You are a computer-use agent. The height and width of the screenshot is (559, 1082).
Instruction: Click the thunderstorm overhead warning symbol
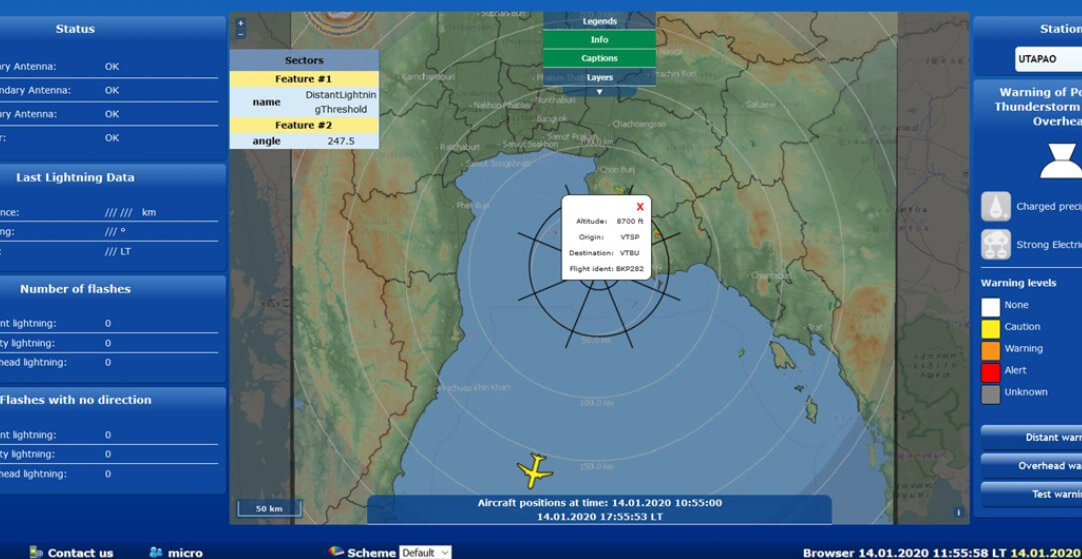click(1061, 160)
